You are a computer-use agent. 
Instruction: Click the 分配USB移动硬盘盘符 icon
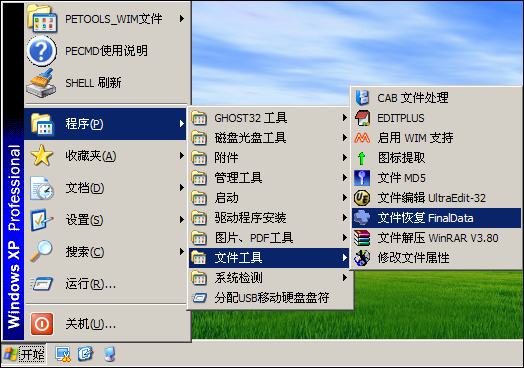200,297
